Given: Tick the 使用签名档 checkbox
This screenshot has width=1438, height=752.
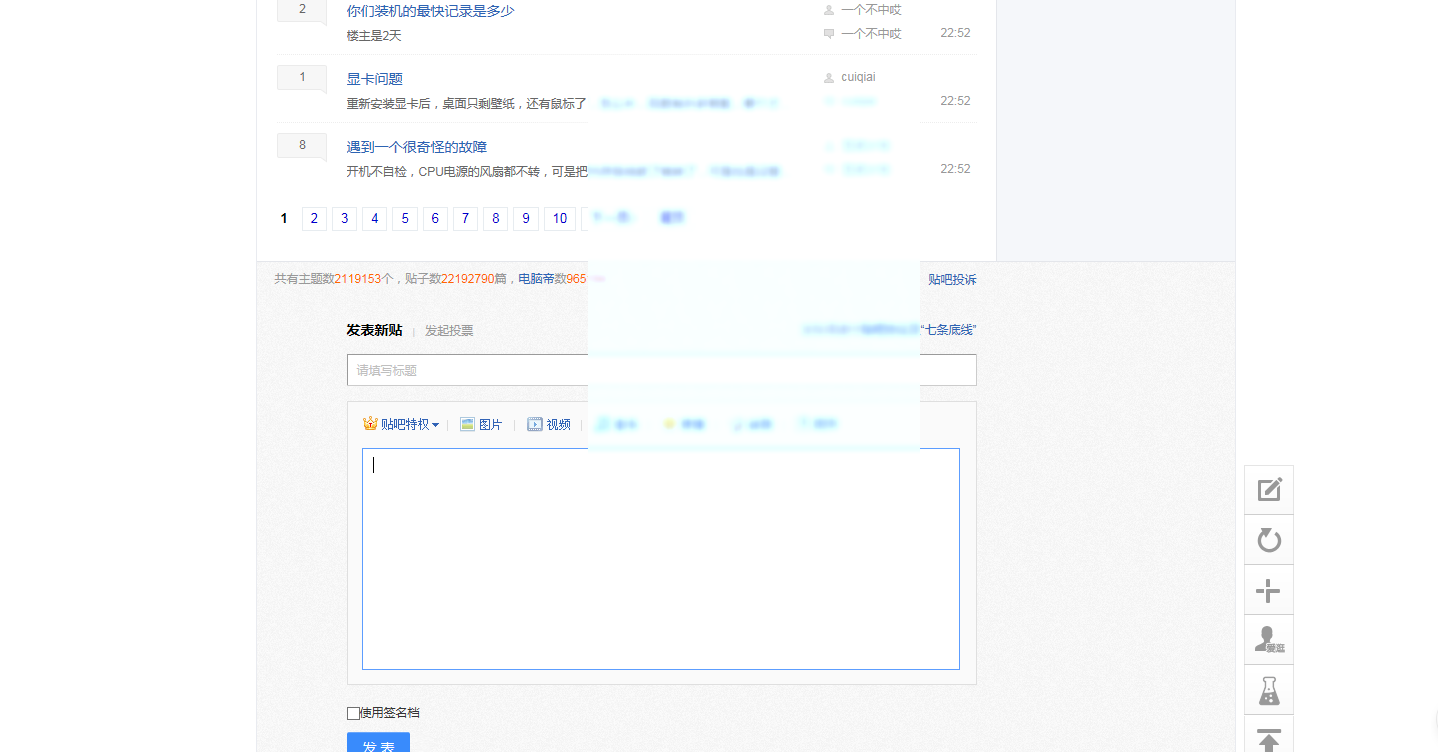Looking at the screenshot, I should 353,713.
